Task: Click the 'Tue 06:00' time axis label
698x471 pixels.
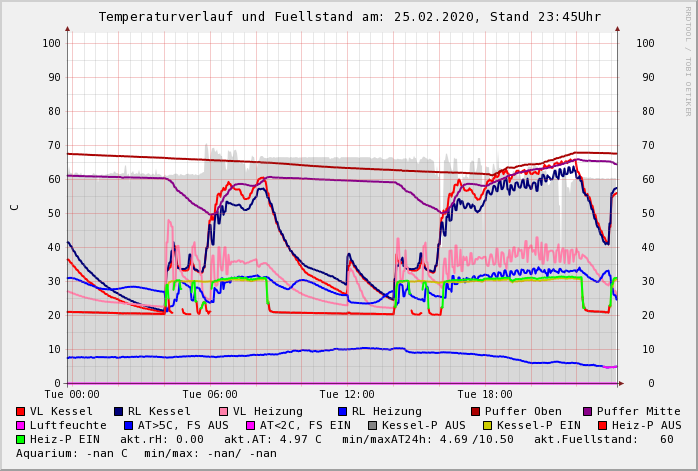Action: pyautogui.click(x=210, y=394)
